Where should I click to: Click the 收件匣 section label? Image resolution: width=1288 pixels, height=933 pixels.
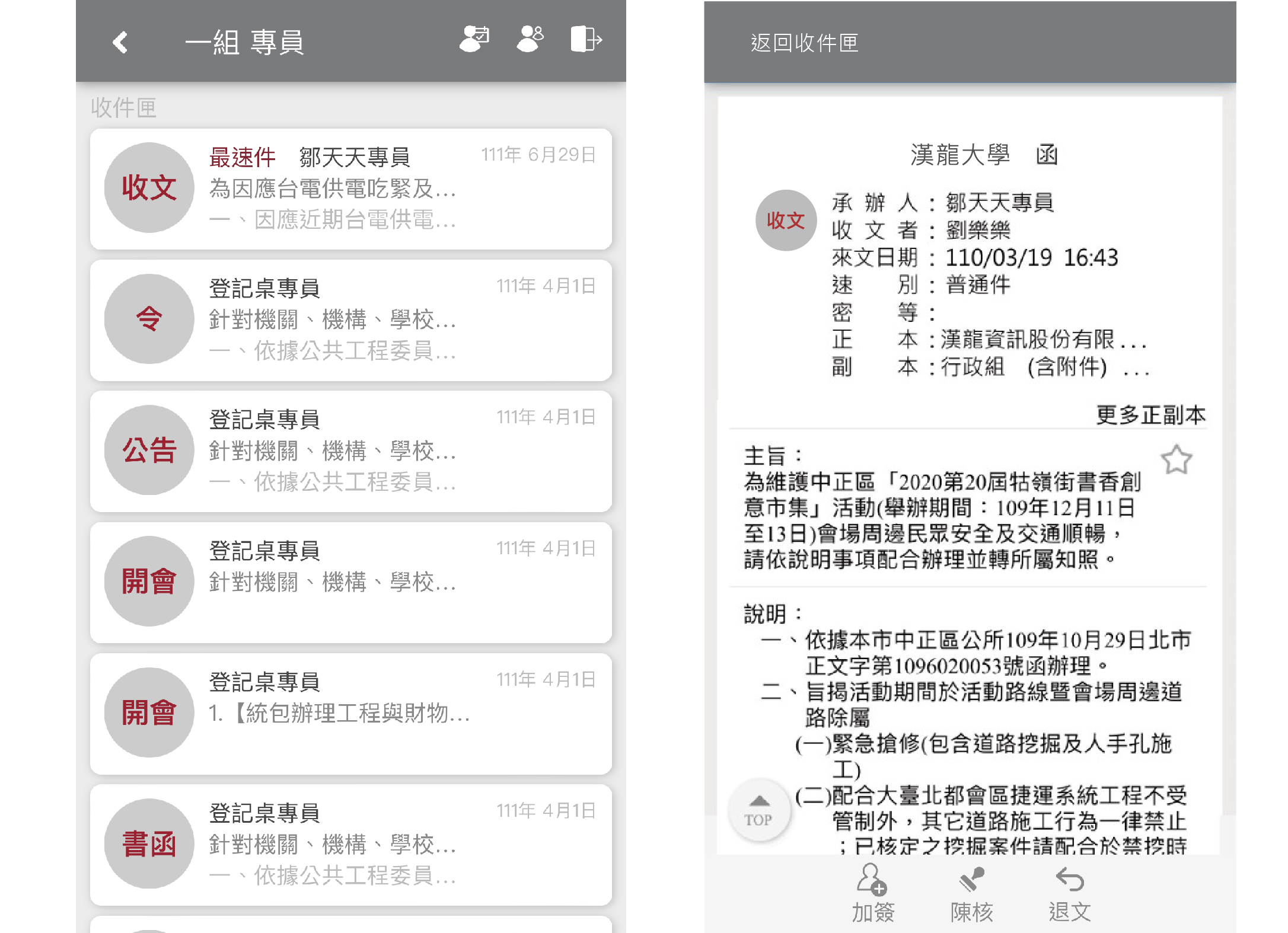pos(123,108)
